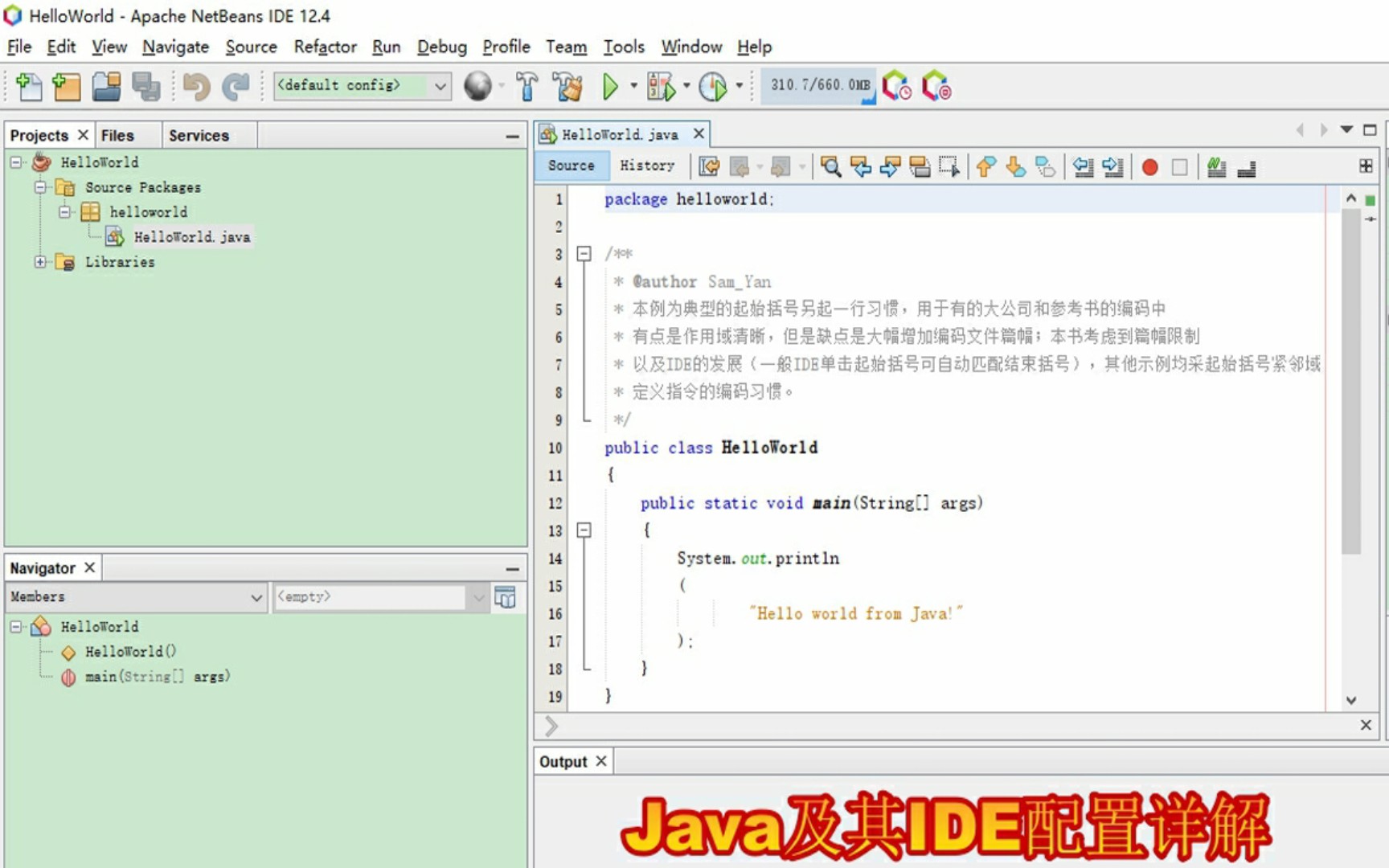Save all files with the Save All icon
Image resolution: width=1389 pixels, height=868 pixels.
(x=145, y=86)
